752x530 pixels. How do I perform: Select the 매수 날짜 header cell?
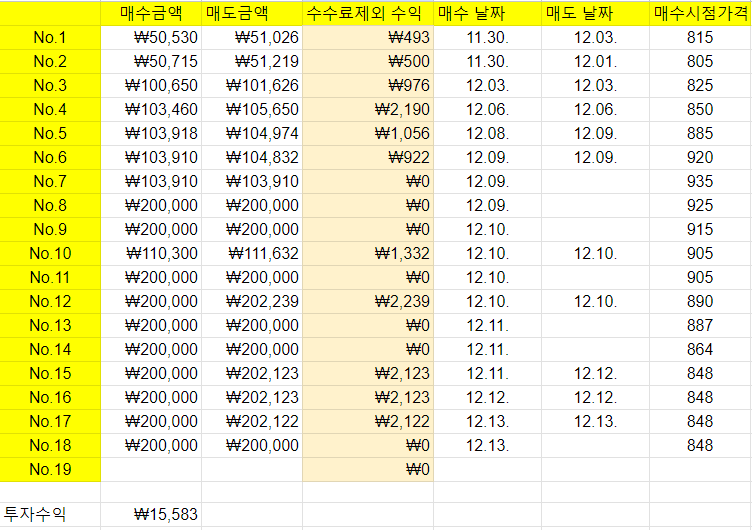coord(487,13)
